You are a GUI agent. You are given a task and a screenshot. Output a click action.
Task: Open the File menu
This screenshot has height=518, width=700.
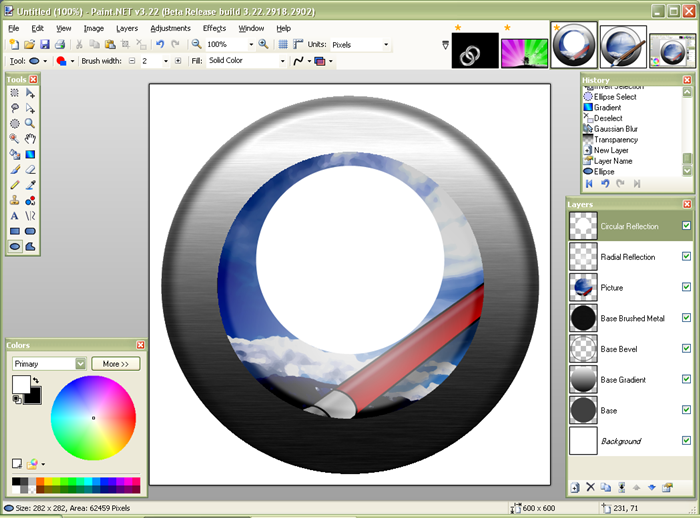click(x=14, y=28)
